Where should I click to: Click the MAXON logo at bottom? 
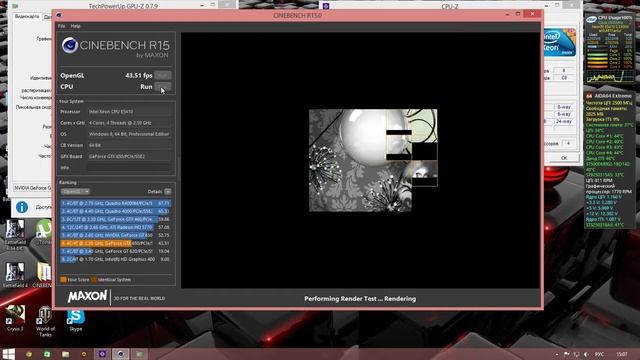(x=87, y=297)
